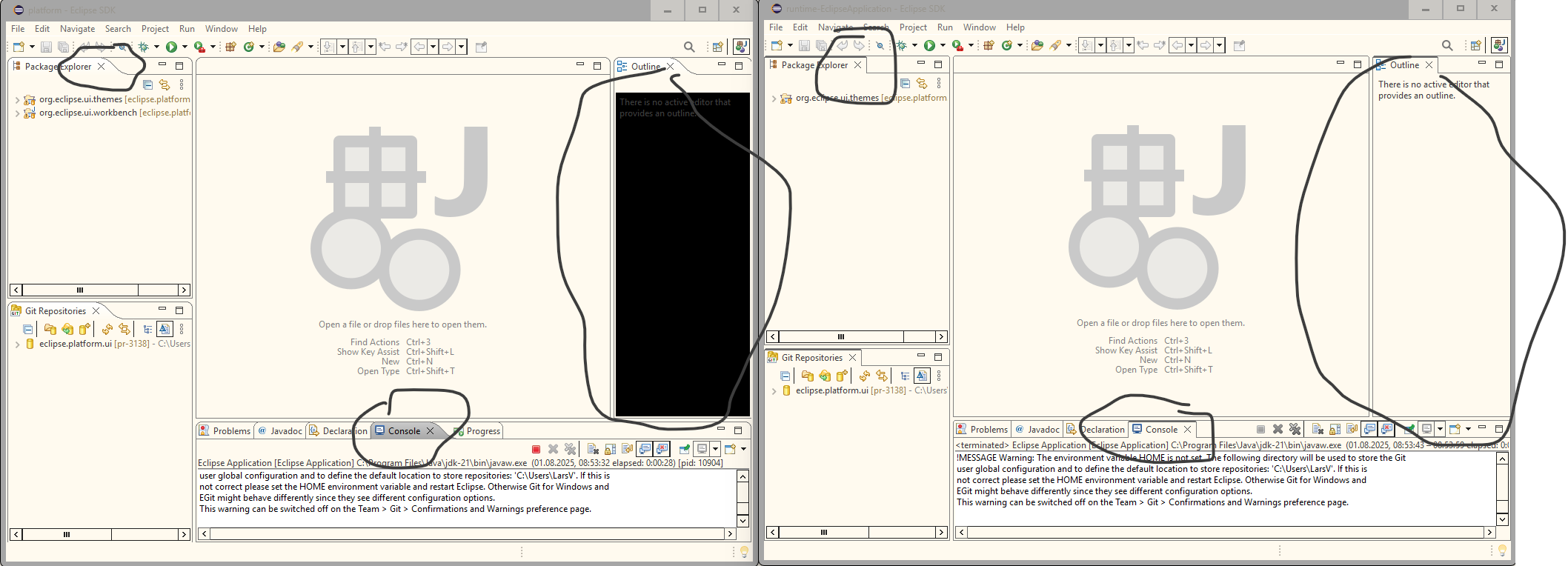Image resolution: width=1568 pixels, height=566 pixels.
Task: Close Outline view tab in right window
Action: coord(1429,65)
